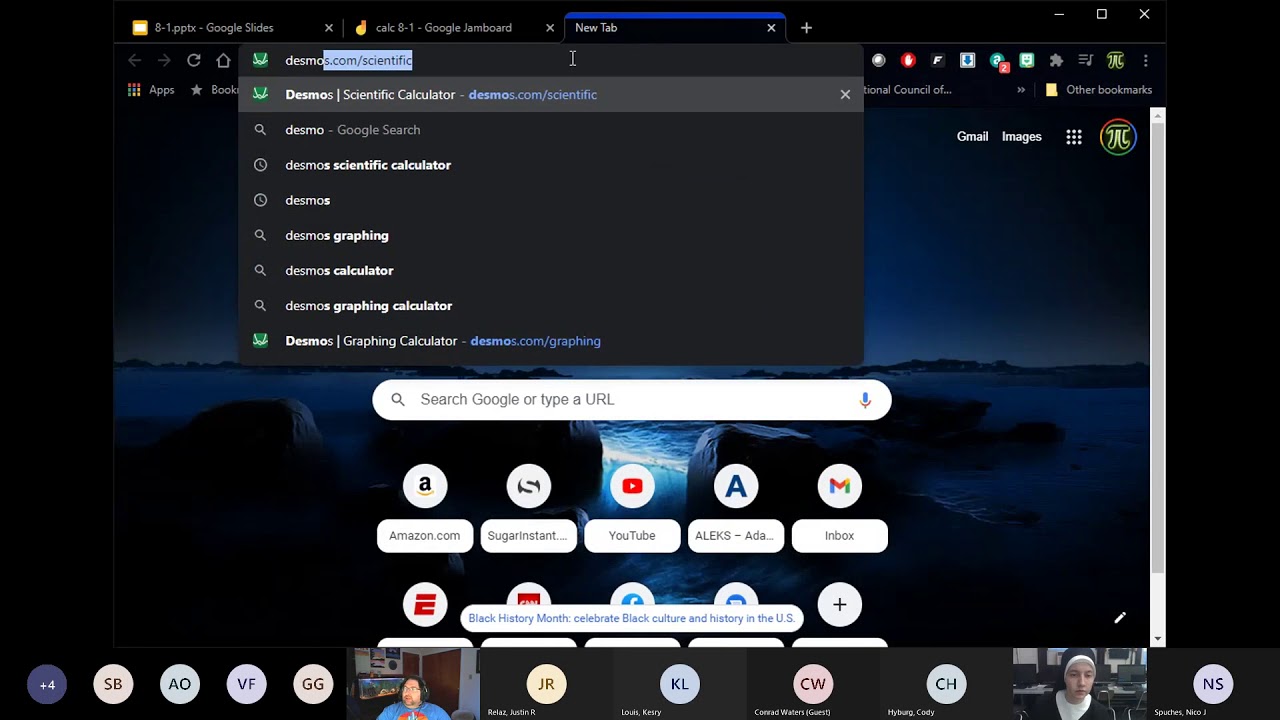Open the Chrome three-dot menu
1280x720 pixels.
pos(1145,60)
